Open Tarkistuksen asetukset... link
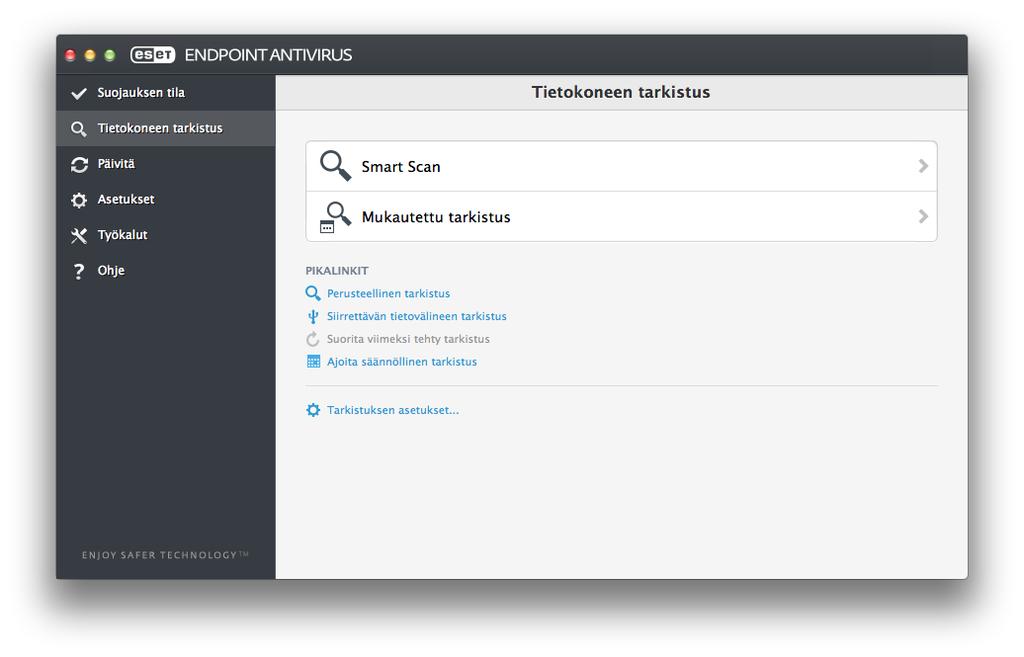1024x657 pixels. tap(393, 410)
